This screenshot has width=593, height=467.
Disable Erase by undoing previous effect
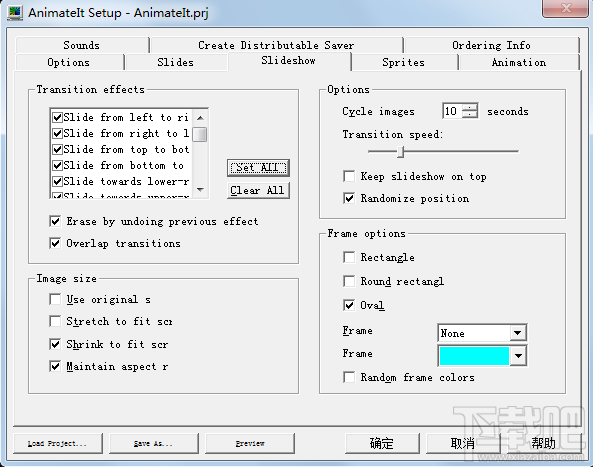[55, 221]
